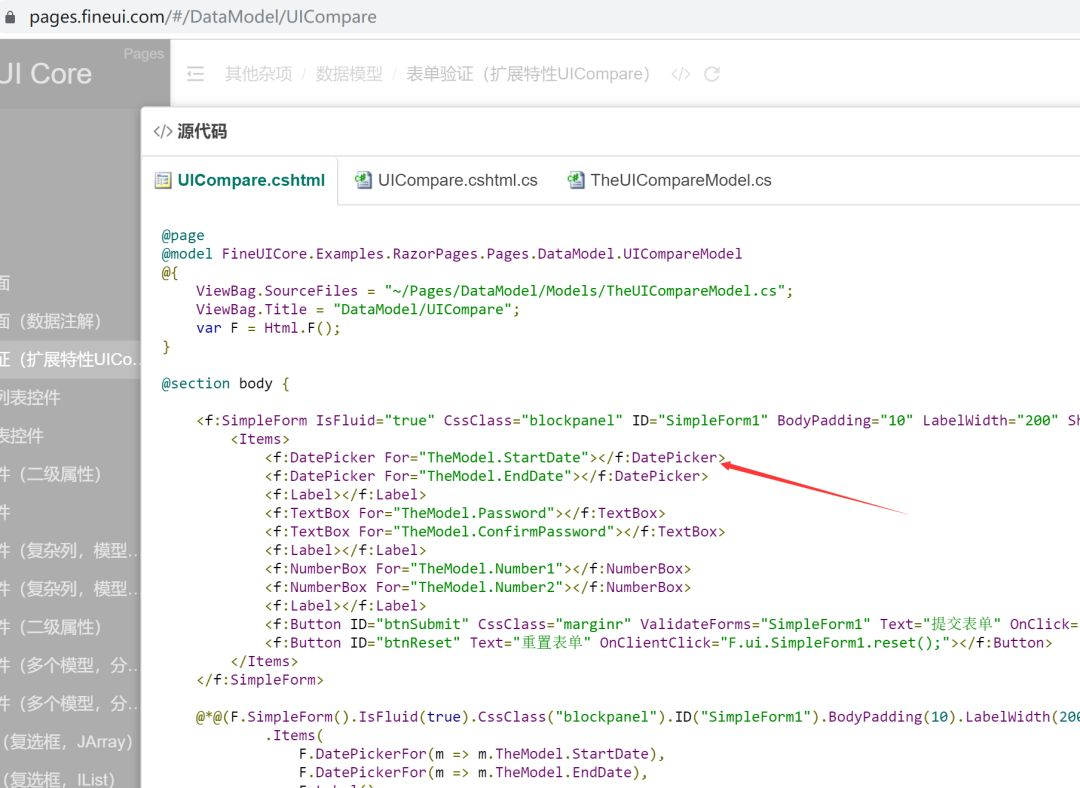
Task: Click the ViewBag.SourceFiles code line
Action: [x=495, y=291]
